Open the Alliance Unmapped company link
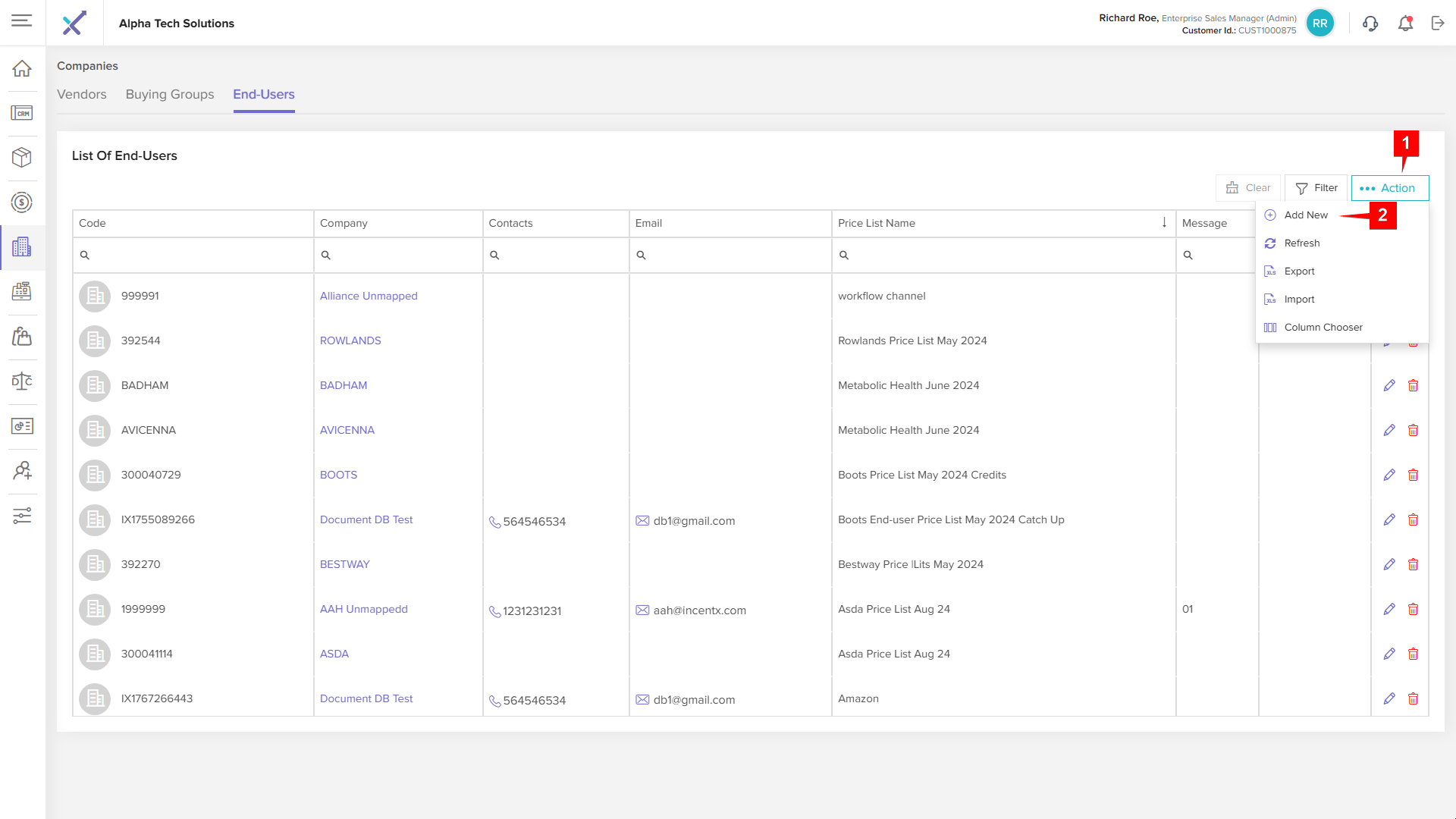This screenshot has width=1456, height=819. (x=369, y=296)
